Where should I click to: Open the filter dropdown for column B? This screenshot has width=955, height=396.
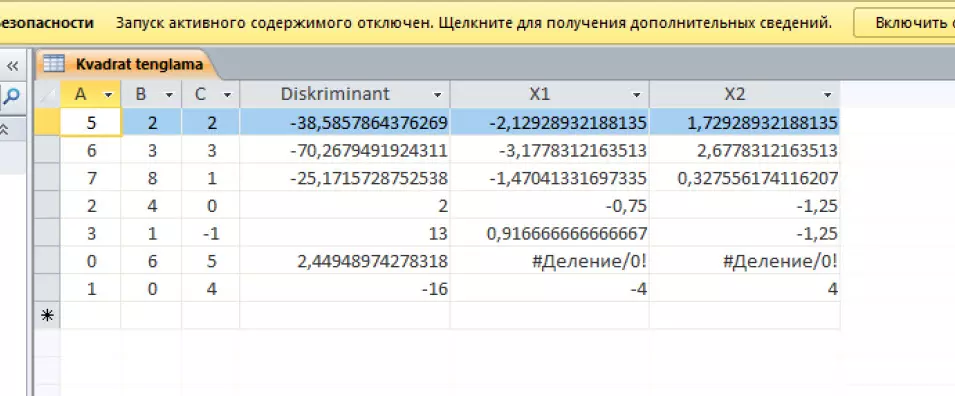(169, 95)
